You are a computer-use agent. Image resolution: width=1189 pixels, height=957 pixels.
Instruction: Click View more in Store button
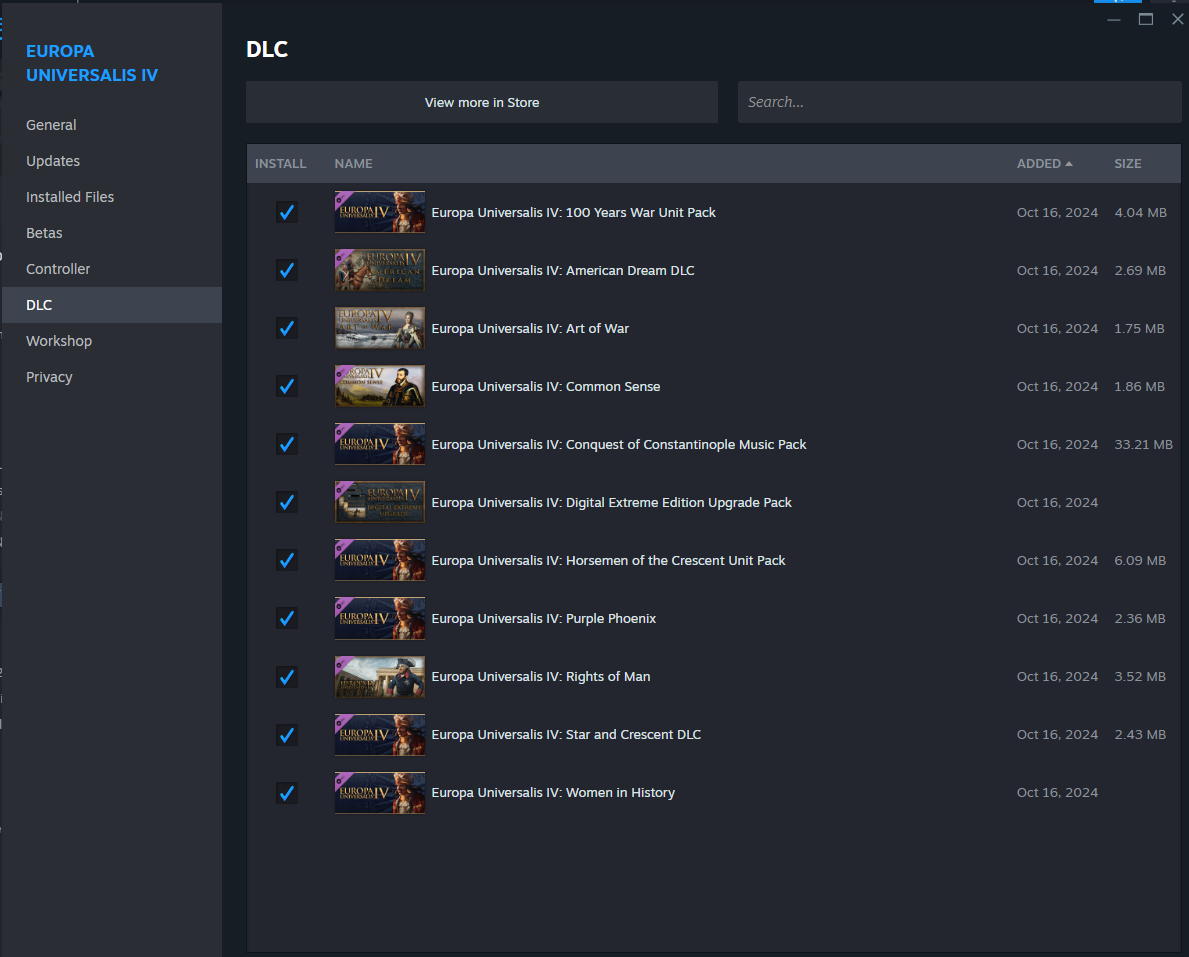tap(481, 102)
